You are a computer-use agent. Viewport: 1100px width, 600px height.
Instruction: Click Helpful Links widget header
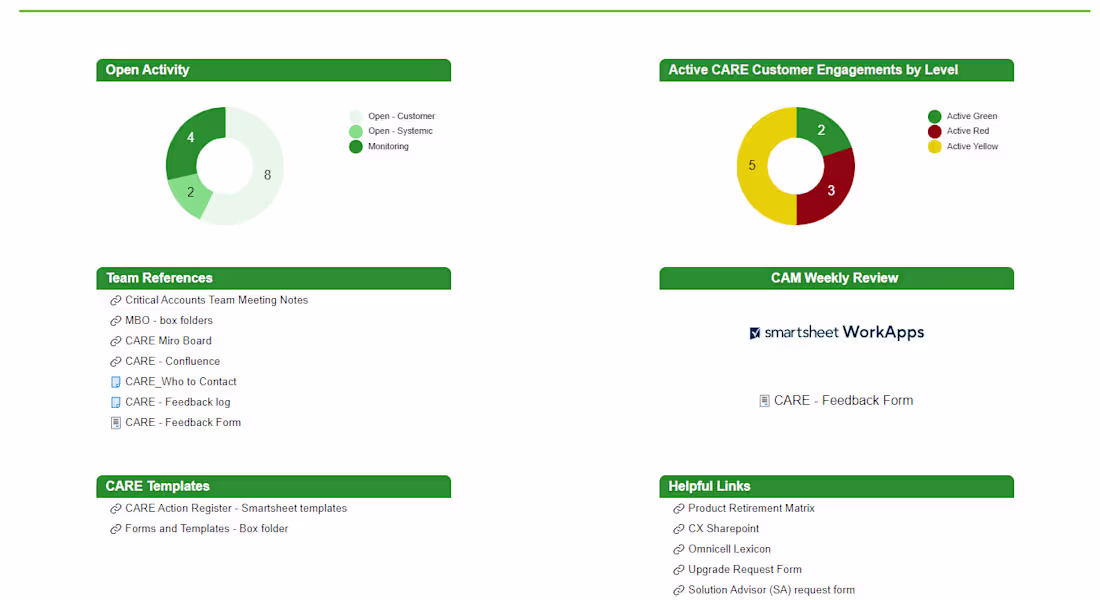coord(836,486)
